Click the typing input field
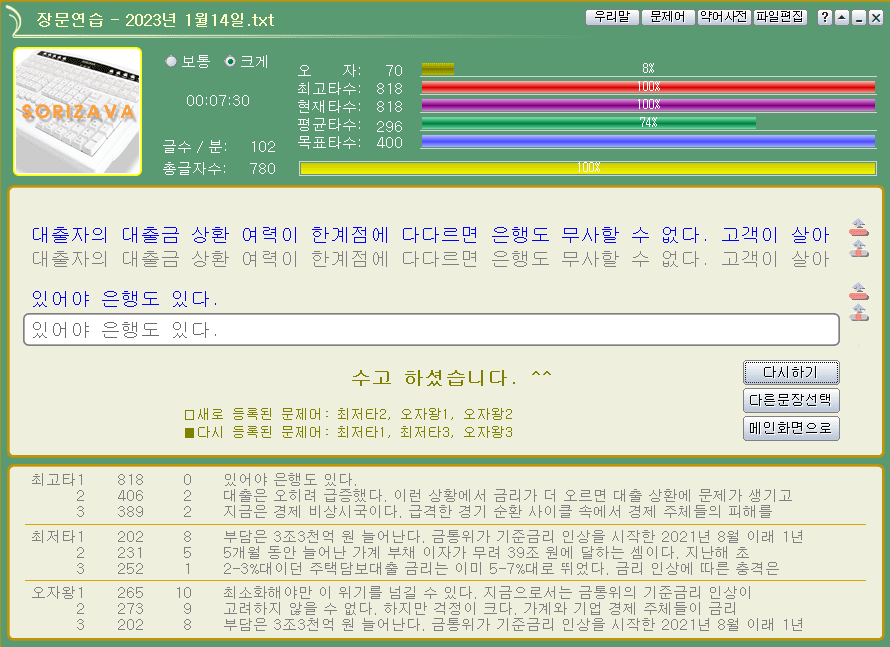 430,330
